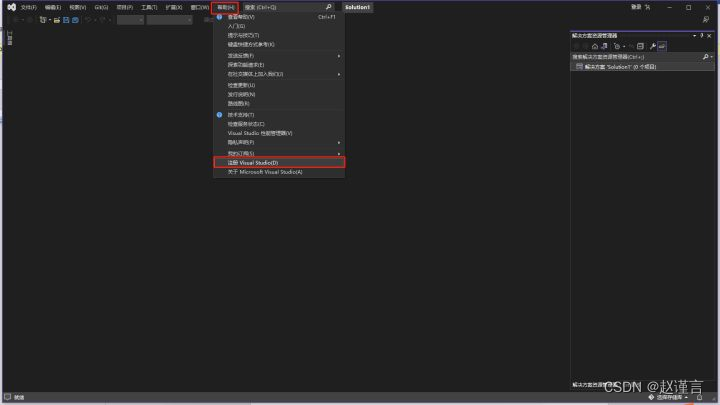The image size is (720, 405).
Task: Open the solution platforms combo box
Action: [x=169, y=20]
